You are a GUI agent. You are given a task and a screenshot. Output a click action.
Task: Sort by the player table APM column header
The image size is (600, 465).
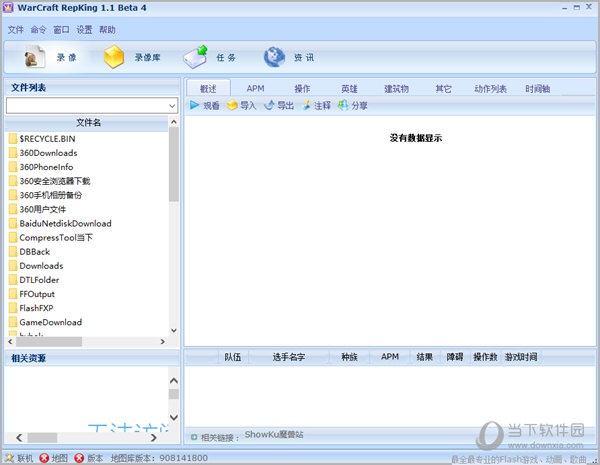390,357
